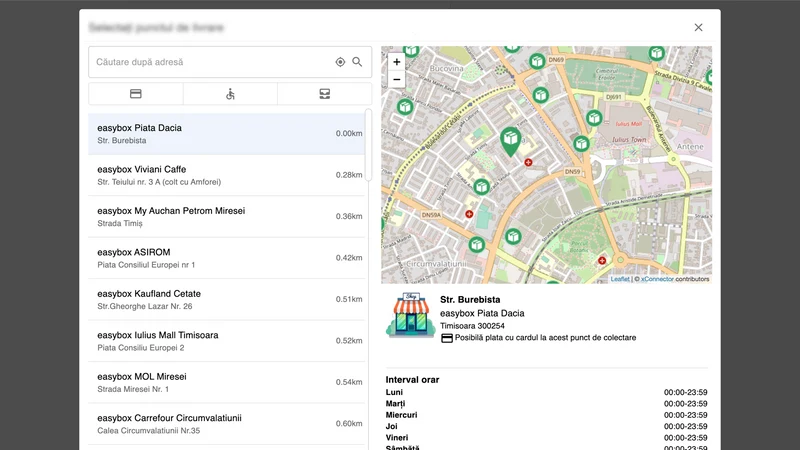Viewport: 800px width, 450px height.
Task: Filter by locker drawer icon tab
Action: tap(324, 94)
